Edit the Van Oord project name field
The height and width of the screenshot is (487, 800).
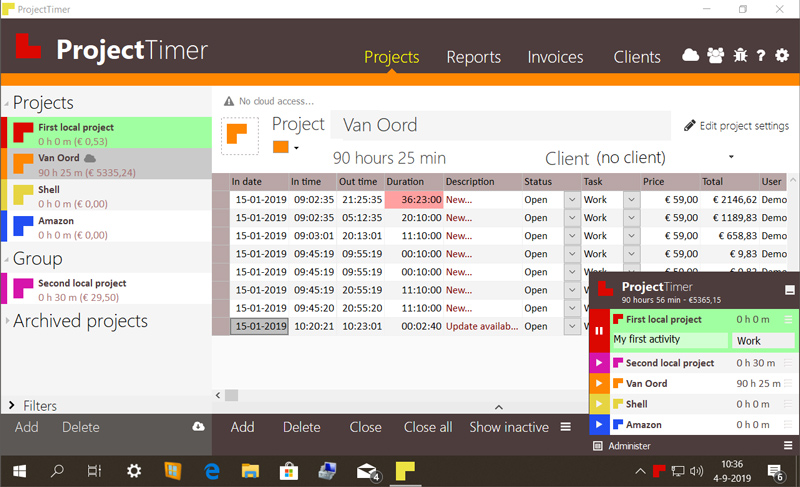coord(500,125)
